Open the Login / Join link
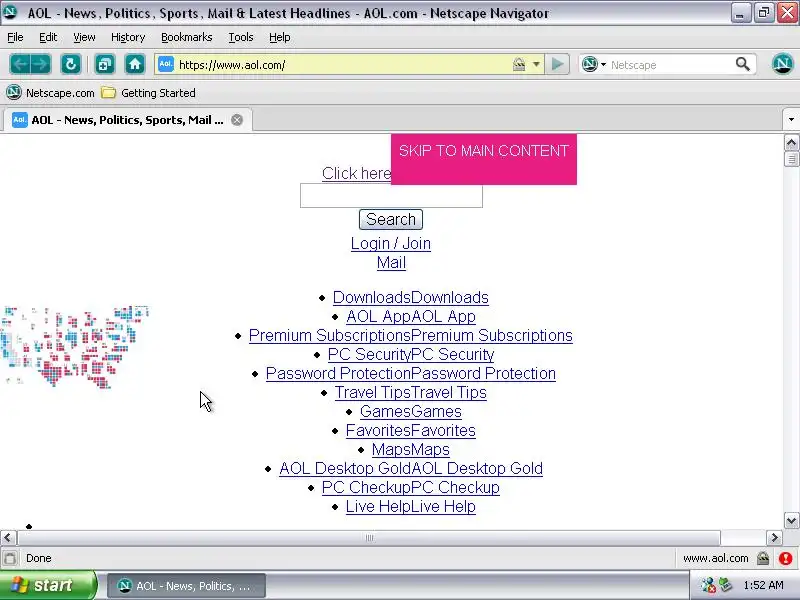 (391, 243)
